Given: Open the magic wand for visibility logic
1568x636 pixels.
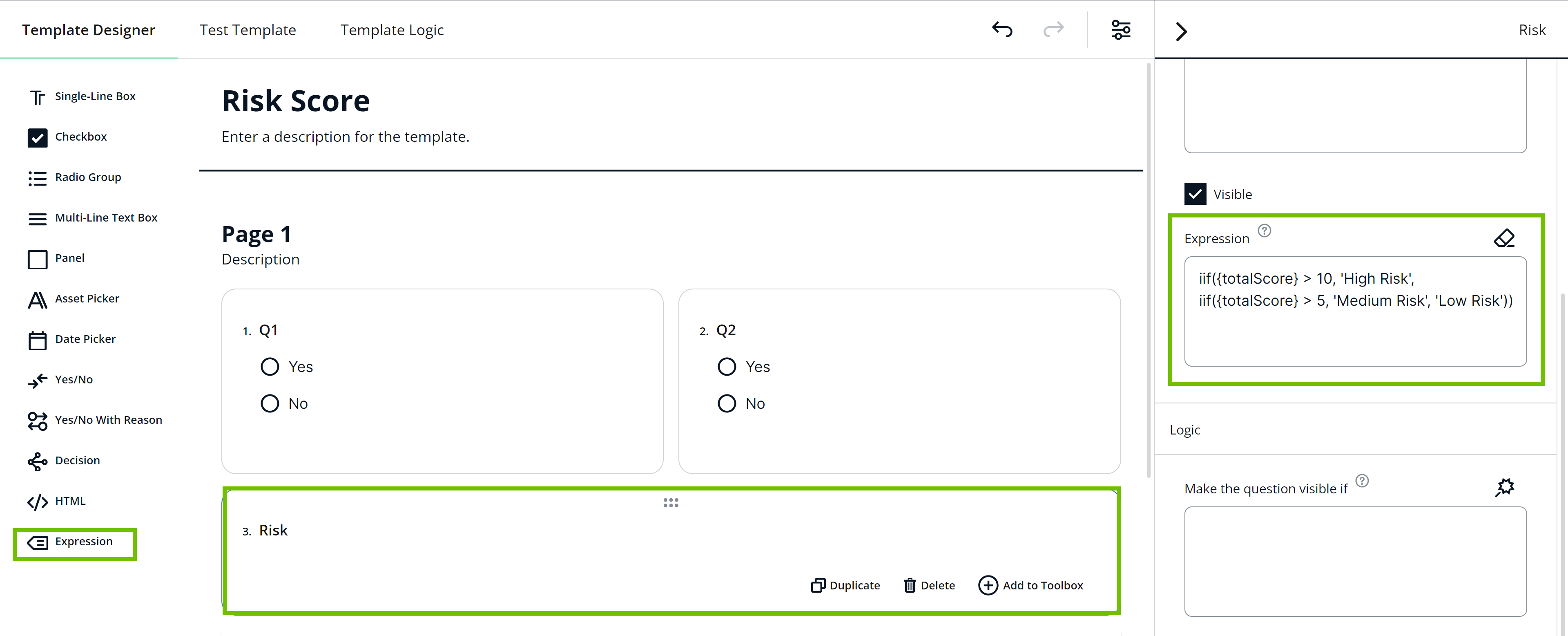Looking at the screenshot, I should (1505, 487).
